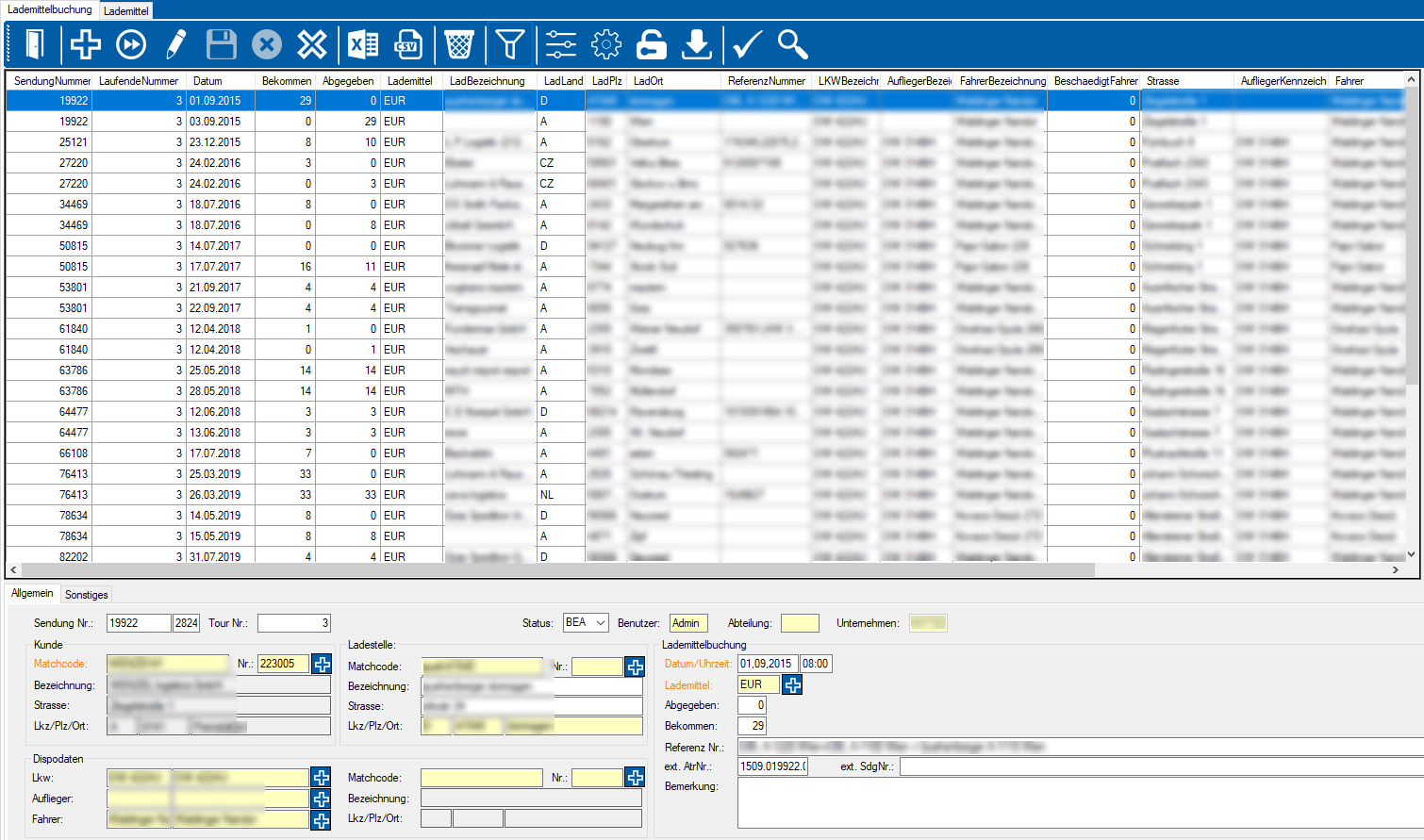Click the time field 08:00

coord(816,664)
